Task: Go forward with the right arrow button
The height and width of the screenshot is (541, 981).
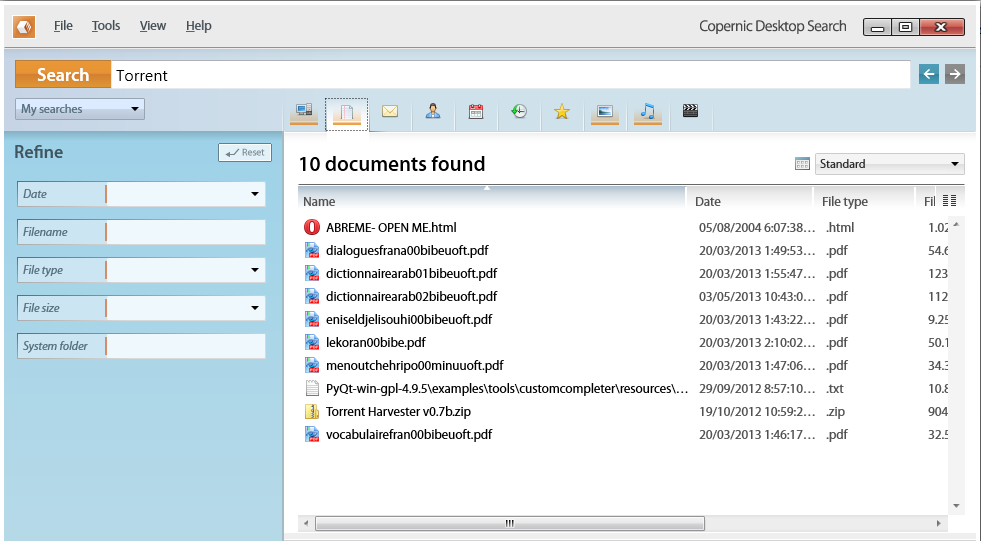Action: (x=955, y=74)
